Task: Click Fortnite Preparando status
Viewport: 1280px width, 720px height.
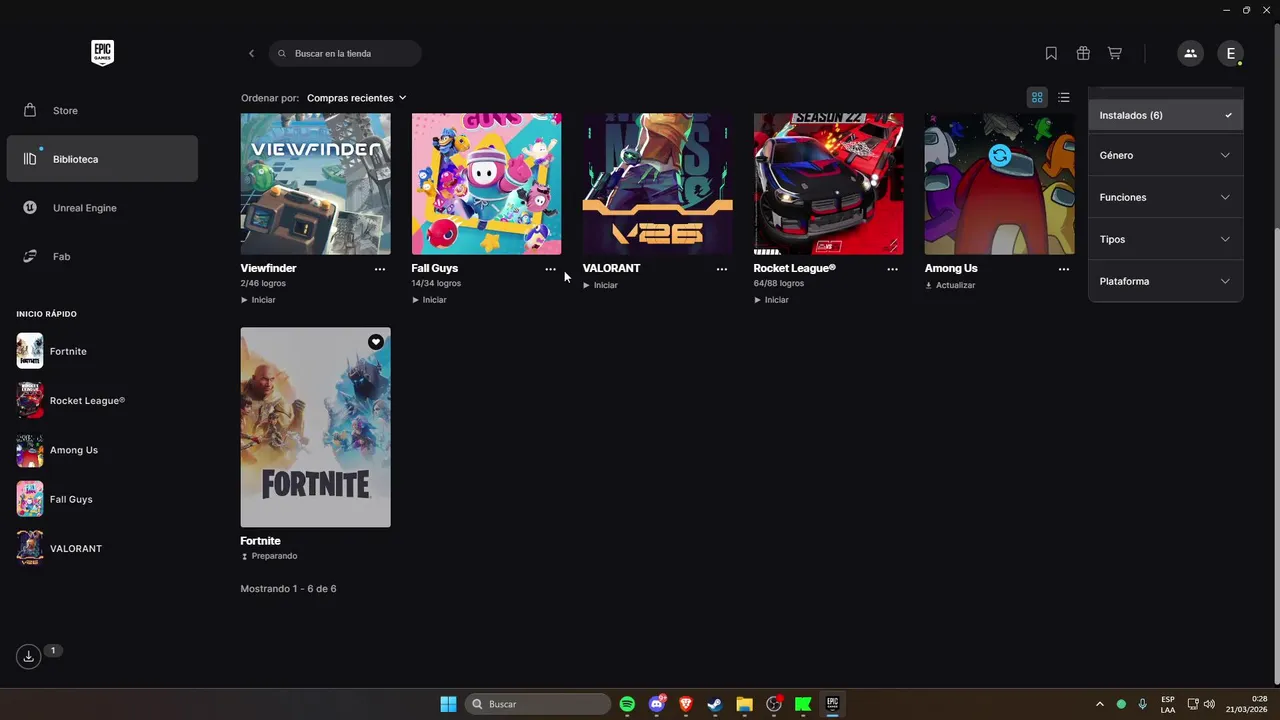Action: point(269,556)
